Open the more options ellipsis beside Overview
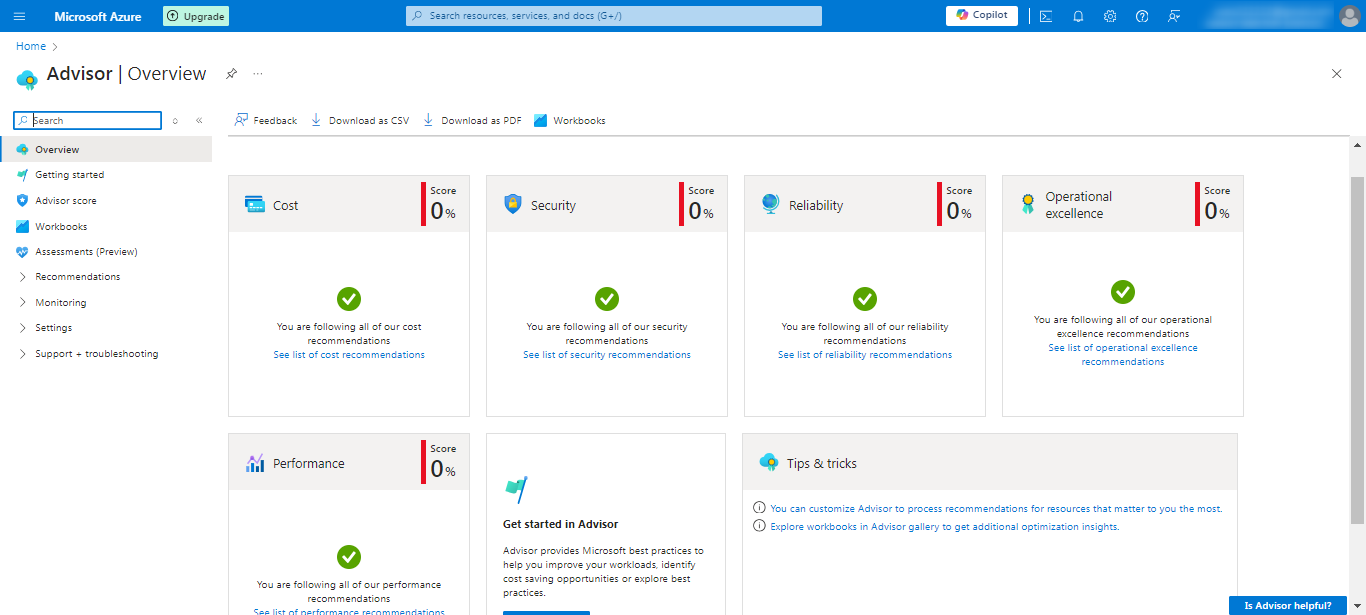The width and height of the screenshot is (1366, 615). tap(258, 74)
